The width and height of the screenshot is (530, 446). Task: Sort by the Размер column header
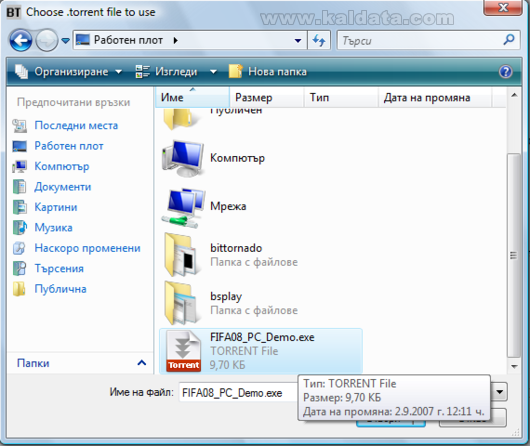[x=267, y=97]
